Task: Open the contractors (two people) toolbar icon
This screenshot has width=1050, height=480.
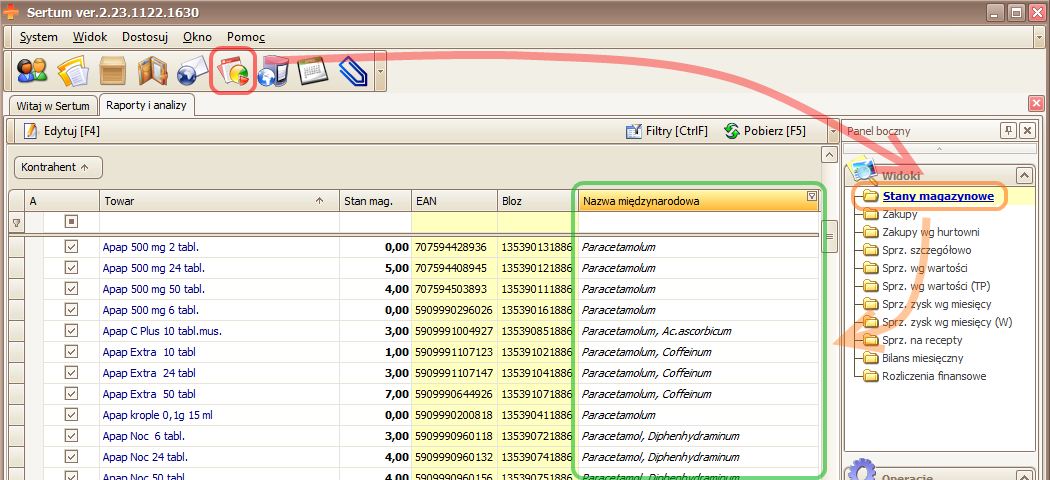Action: pos(32,73)
